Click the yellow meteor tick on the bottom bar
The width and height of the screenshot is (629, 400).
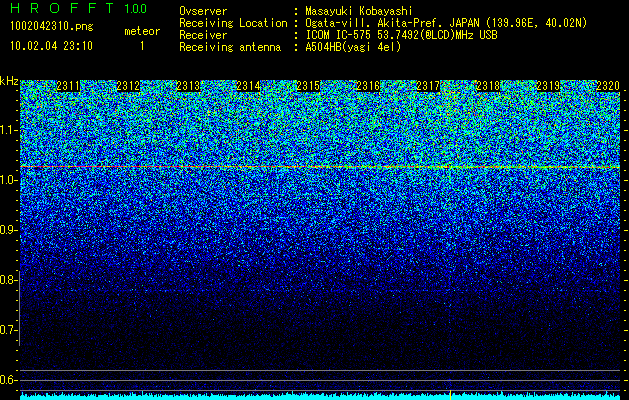pos(450,394)
